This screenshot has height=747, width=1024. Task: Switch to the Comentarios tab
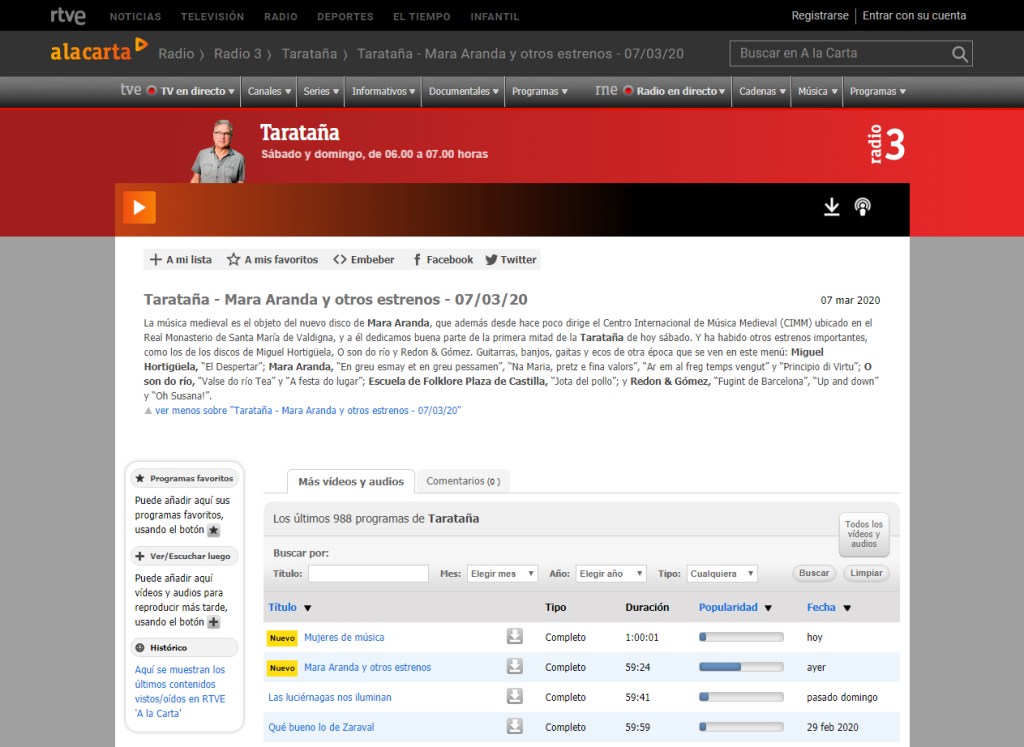[x=462, y=481]
